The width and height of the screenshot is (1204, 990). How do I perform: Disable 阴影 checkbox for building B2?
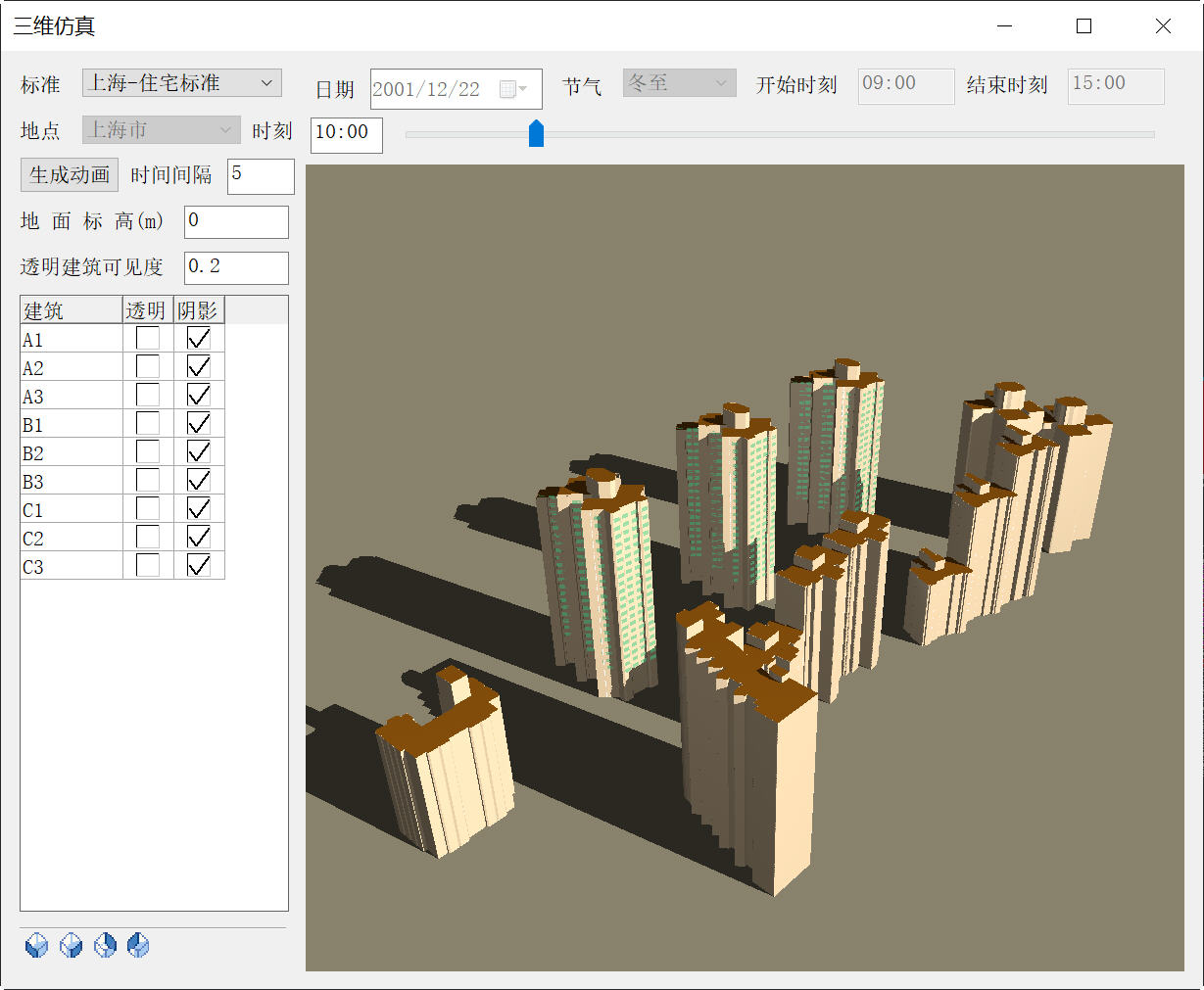199,452
